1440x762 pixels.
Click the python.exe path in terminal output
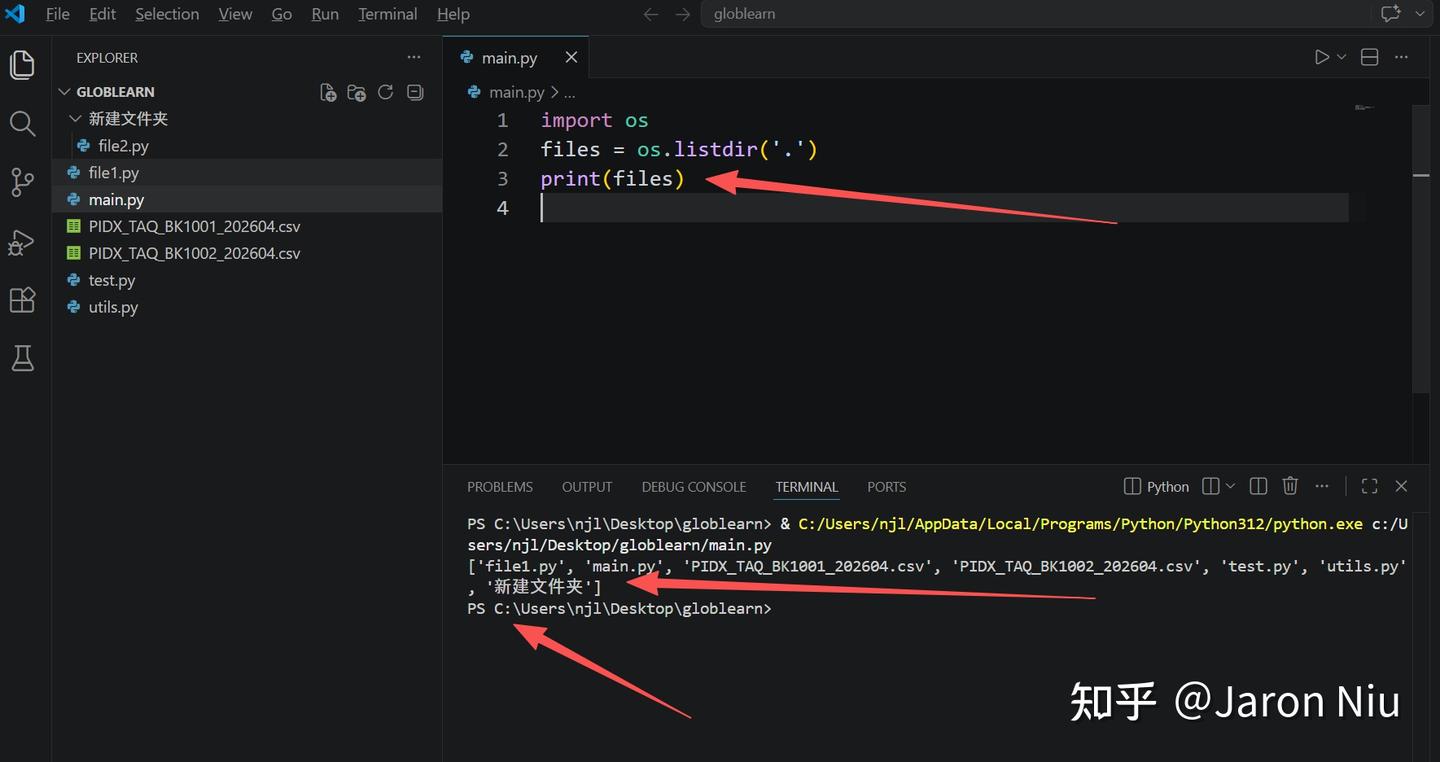tap(1080, 524)
